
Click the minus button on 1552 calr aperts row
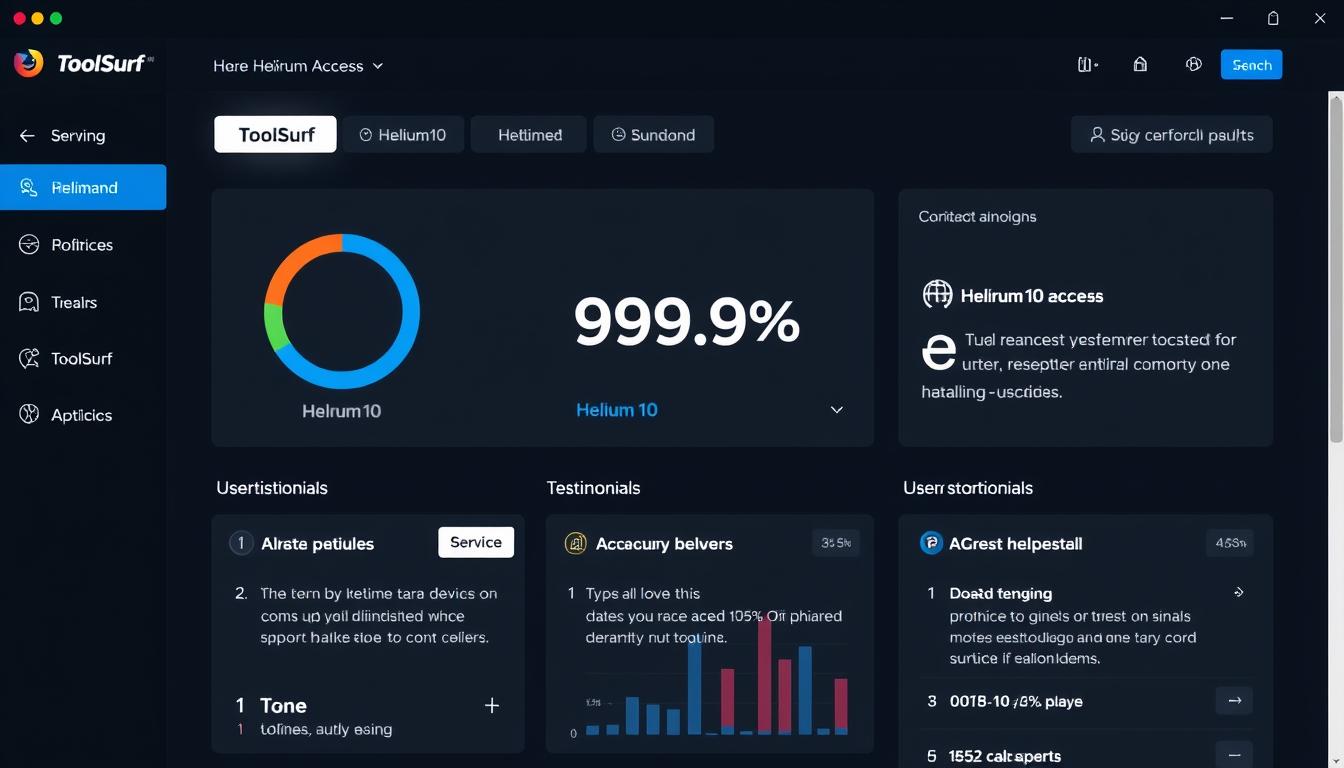coord(1234,755)
